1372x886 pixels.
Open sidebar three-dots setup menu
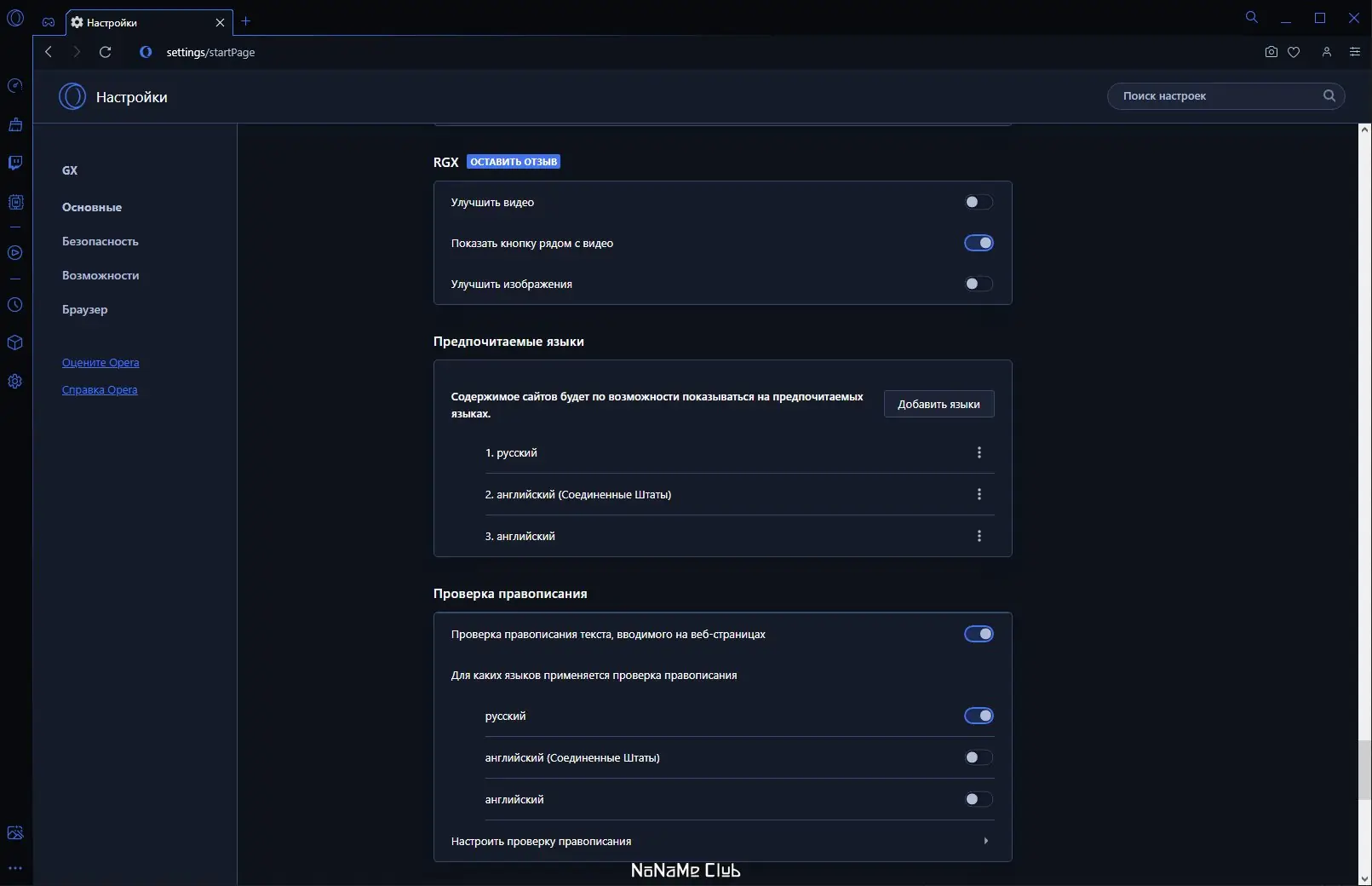tap(15, 869)
